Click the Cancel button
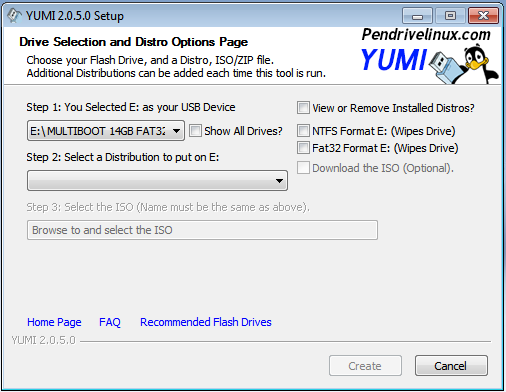The height and width of the screenshot is (392, 506). (x=451, y=366)
